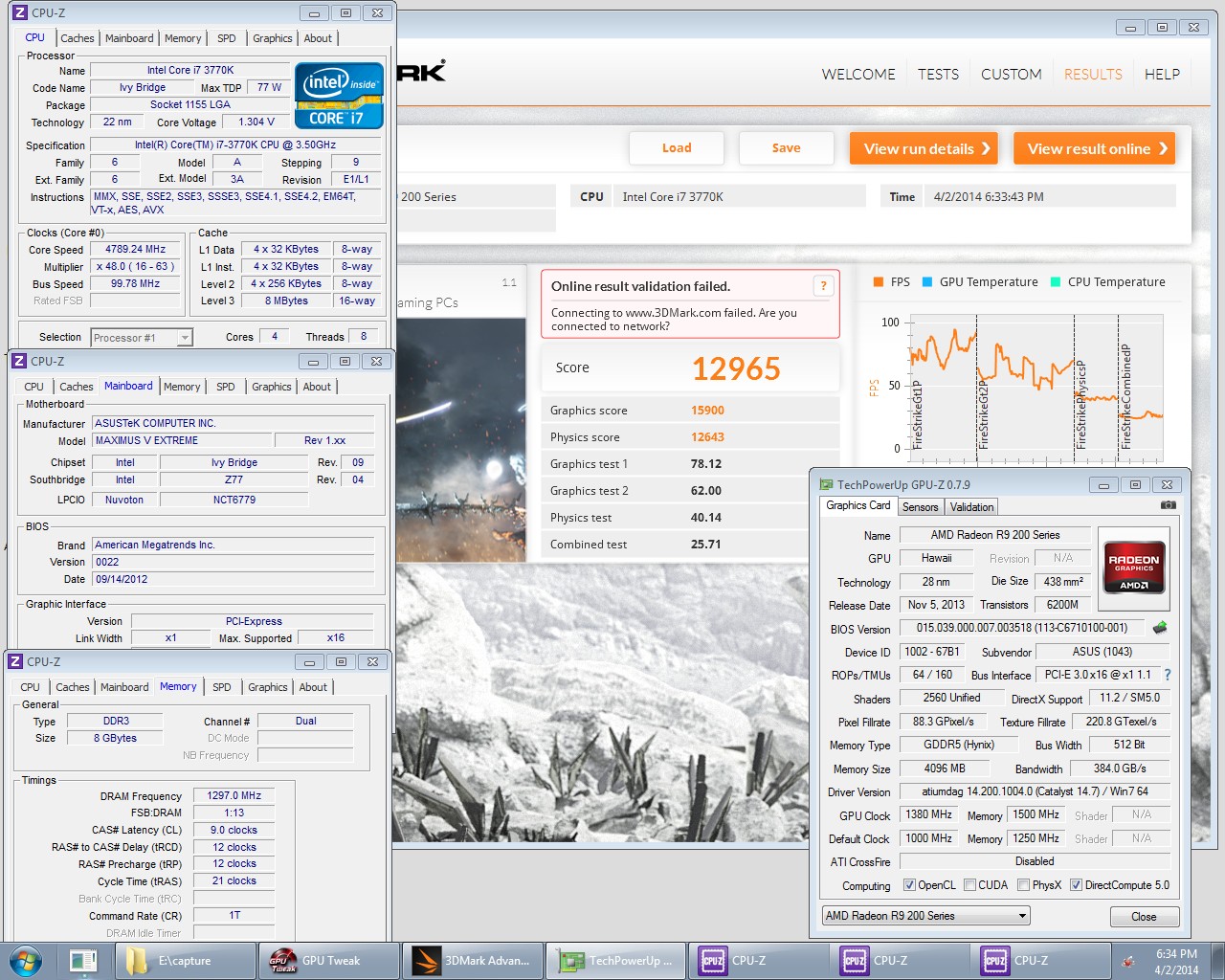Viewport: 1225px width, 980px height.
Task: Open the Processor #1 selection dropdown
Action: coord(142,337)
